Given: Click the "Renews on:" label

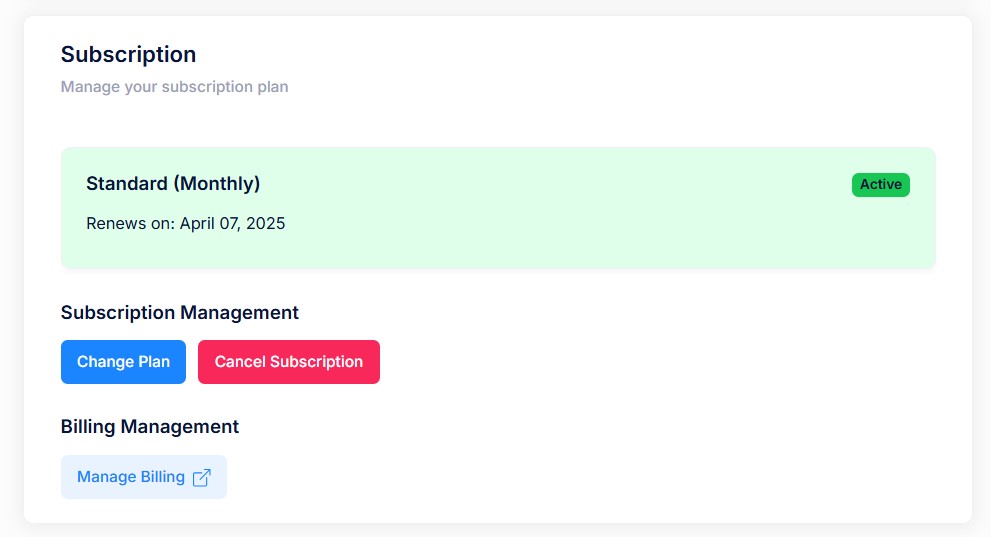Looking at the screenshot, I should click(x=130, y=224).
